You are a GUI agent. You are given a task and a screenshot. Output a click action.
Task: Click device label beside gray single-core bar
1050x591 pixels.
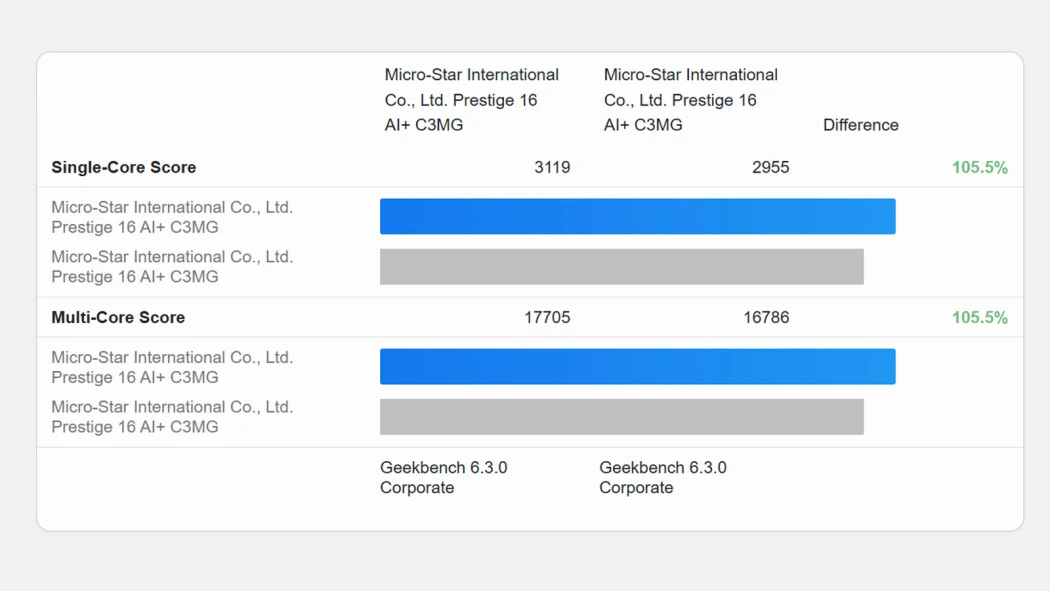(172, 266)
